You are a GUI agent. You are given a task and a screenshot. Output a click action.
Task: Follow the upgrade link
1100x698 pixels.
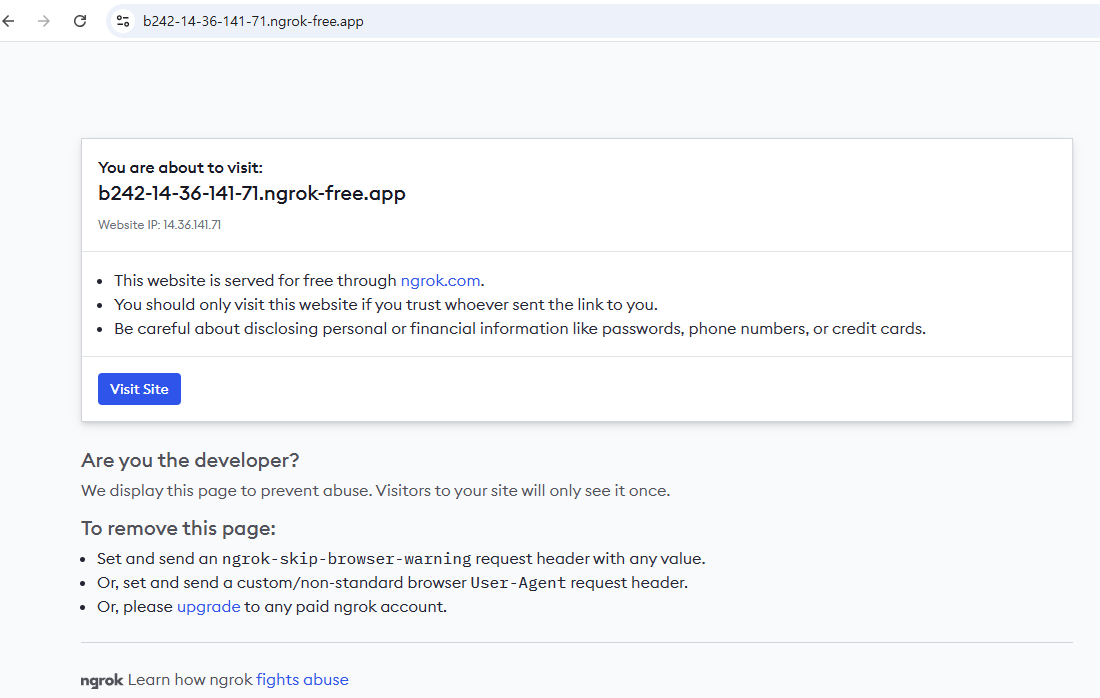pyautogui.click(x=208, y=607)
